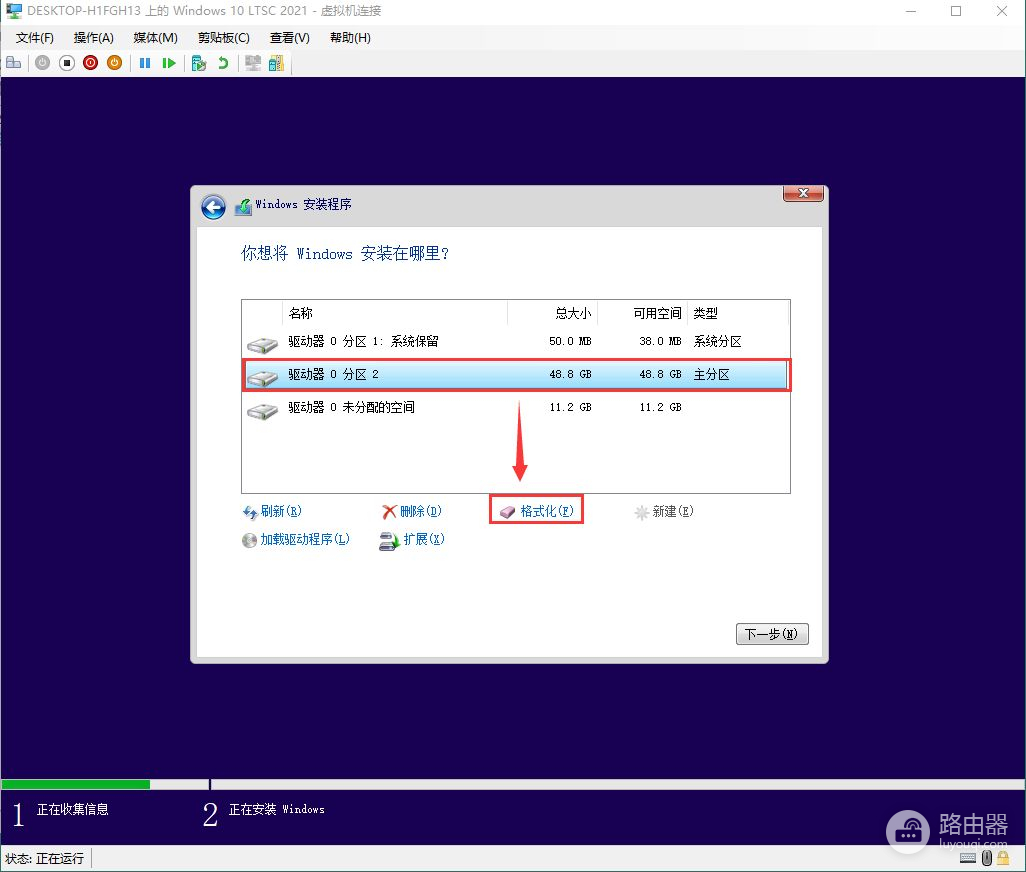The width and height of the screenshot is (1026, 872).
Task: Pause the virtual machine
Action: point(145,63)
